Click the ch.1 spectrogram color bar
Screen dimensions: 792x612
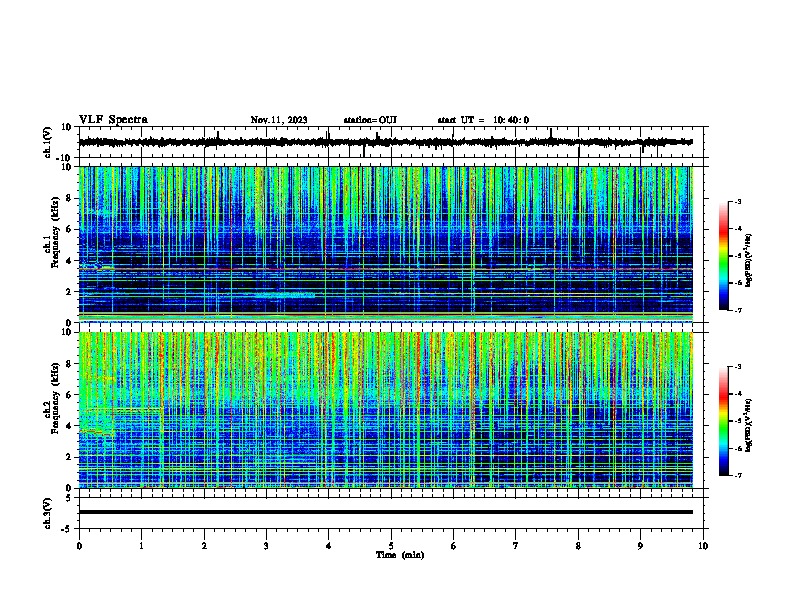[724, 256]
